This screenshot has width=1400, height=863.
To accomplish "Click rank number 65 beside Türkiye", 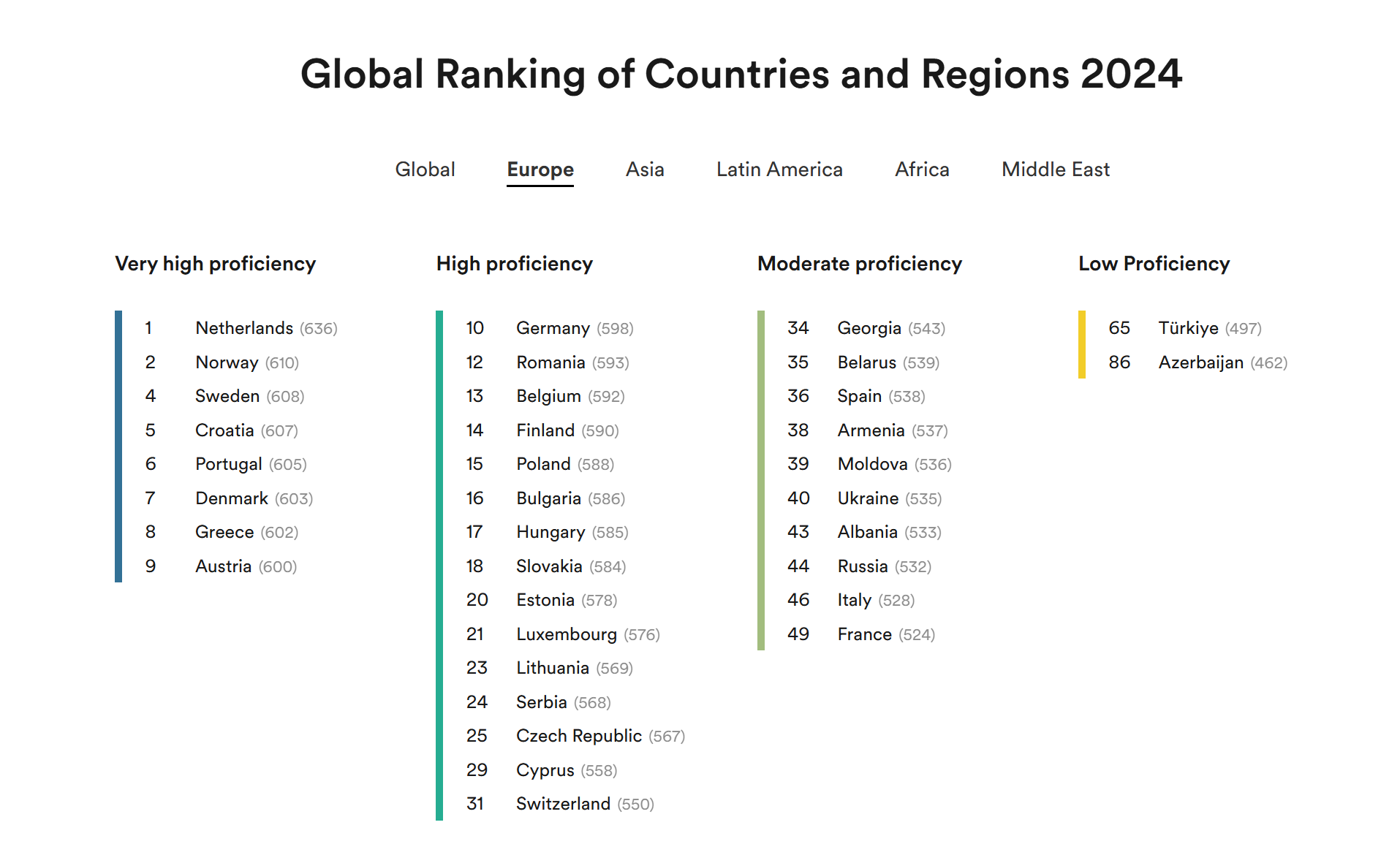I will coord(1119,328).
